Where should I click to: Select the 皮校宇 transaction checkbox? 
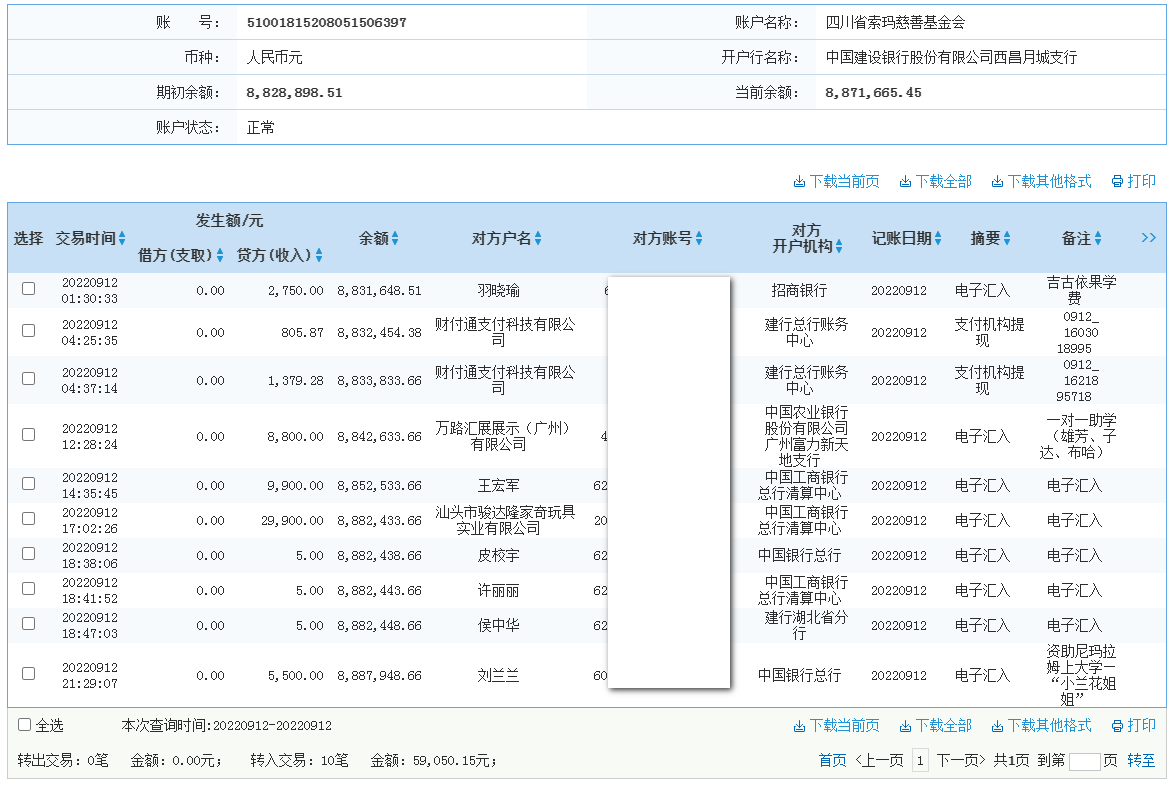28,553
